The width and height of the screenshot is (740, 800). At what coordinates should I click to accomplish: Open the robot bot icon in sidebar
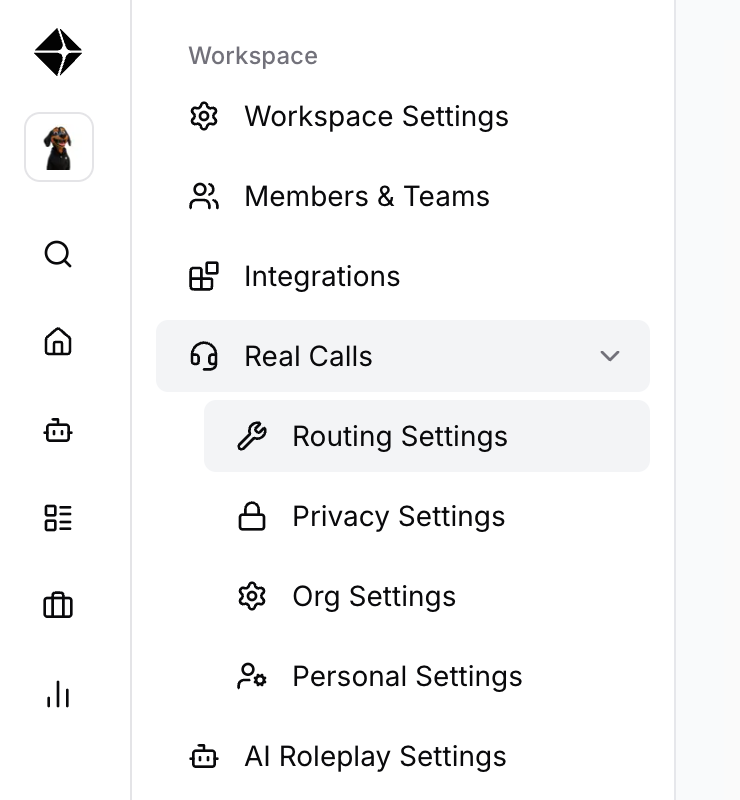[58, 431]
